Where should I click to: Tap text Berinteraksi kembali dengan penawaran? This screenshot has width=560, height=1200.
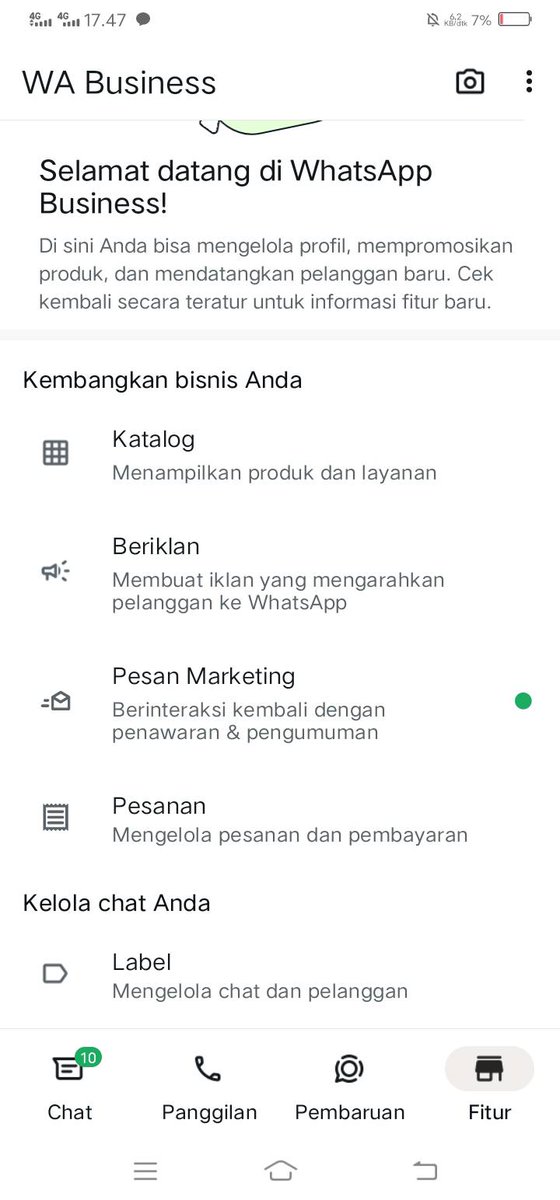point(249,721)
